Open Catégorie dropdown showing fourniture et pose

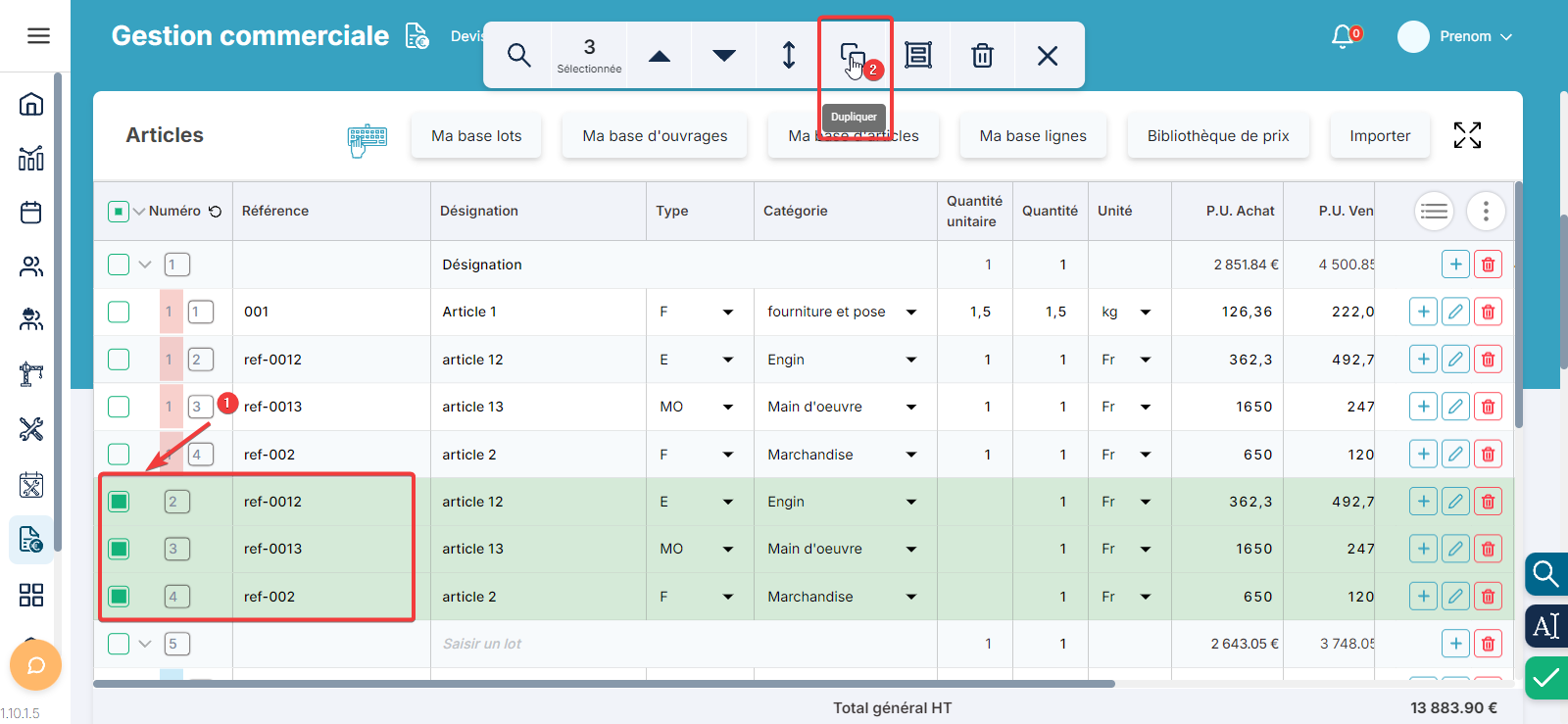click(910, 312)
